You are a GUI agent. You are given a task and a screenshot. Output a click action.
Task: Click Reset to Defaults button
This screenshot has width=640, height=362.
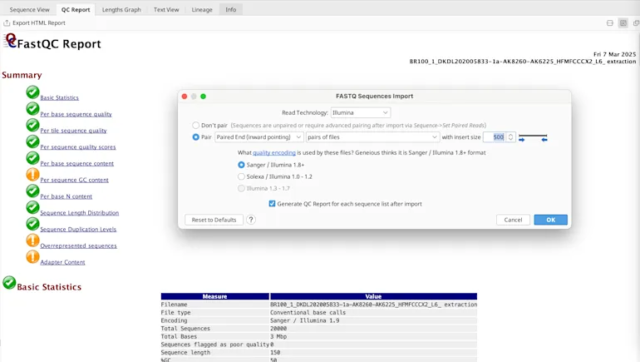pos(214,220)
